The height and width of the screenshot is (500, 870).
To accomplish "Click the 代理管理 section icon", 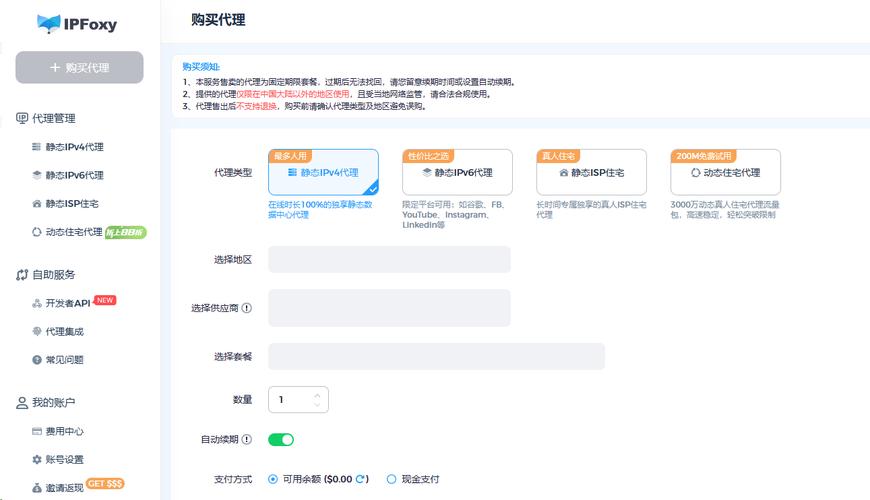I will [x=22, y=118].
